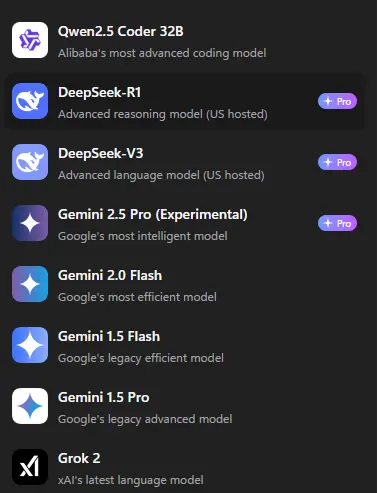Select Gemini 1.5 Pro model title
Viewport: 378px width, 493px height.
(x=104, y=397)
